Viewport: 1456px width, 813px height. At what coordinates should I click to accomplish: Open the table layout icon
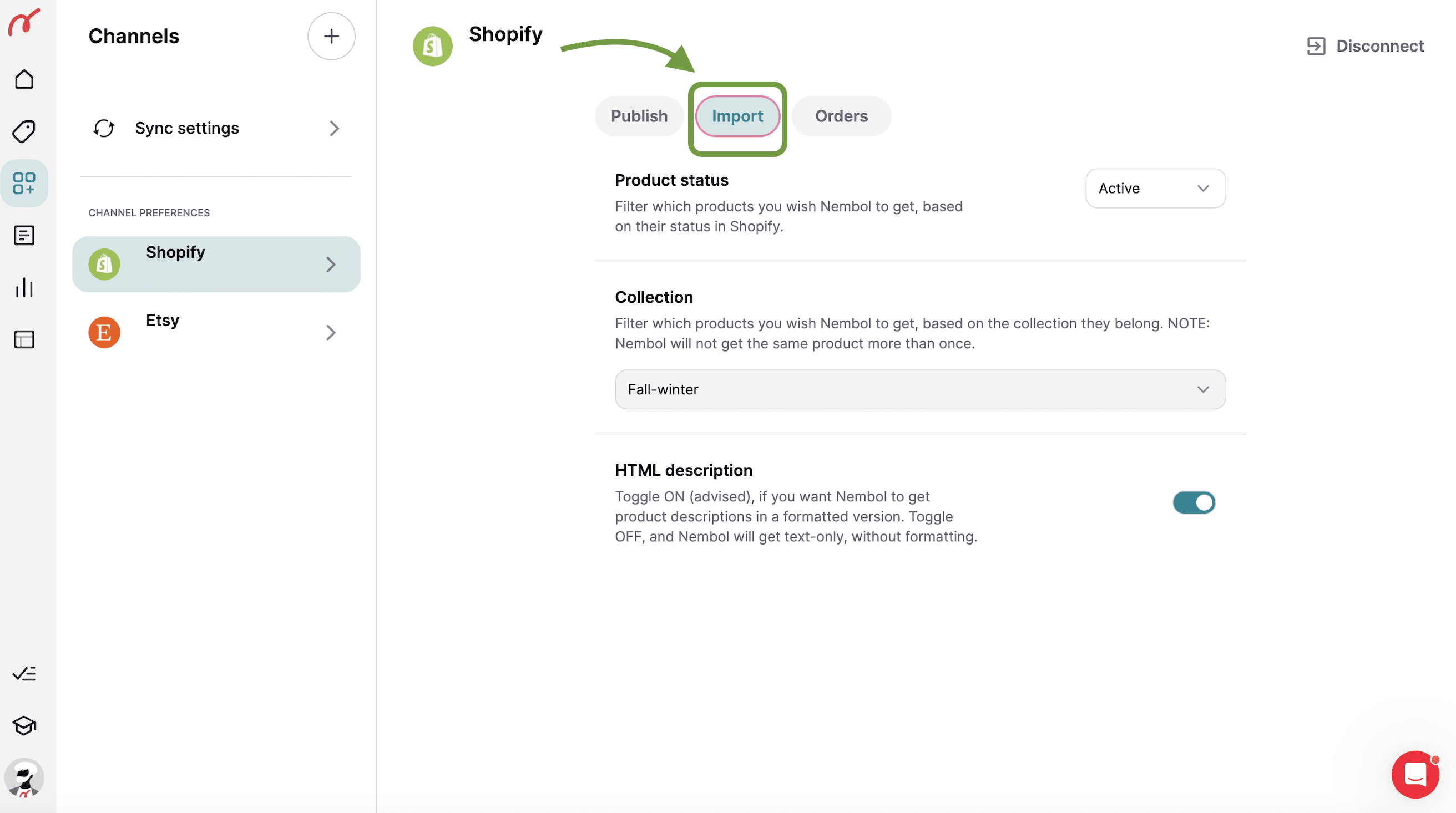[x=24, y=339]
